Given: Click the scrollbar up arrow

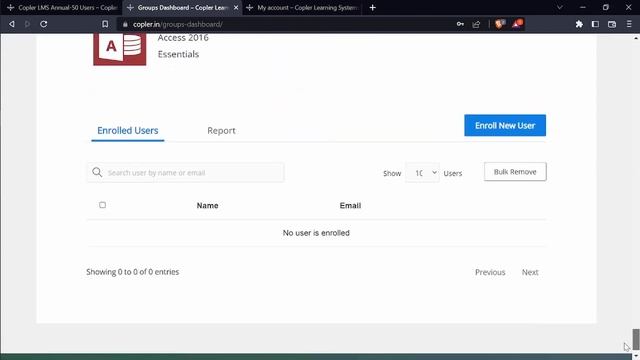Looking at the screenshot, I should pos(636,38).
